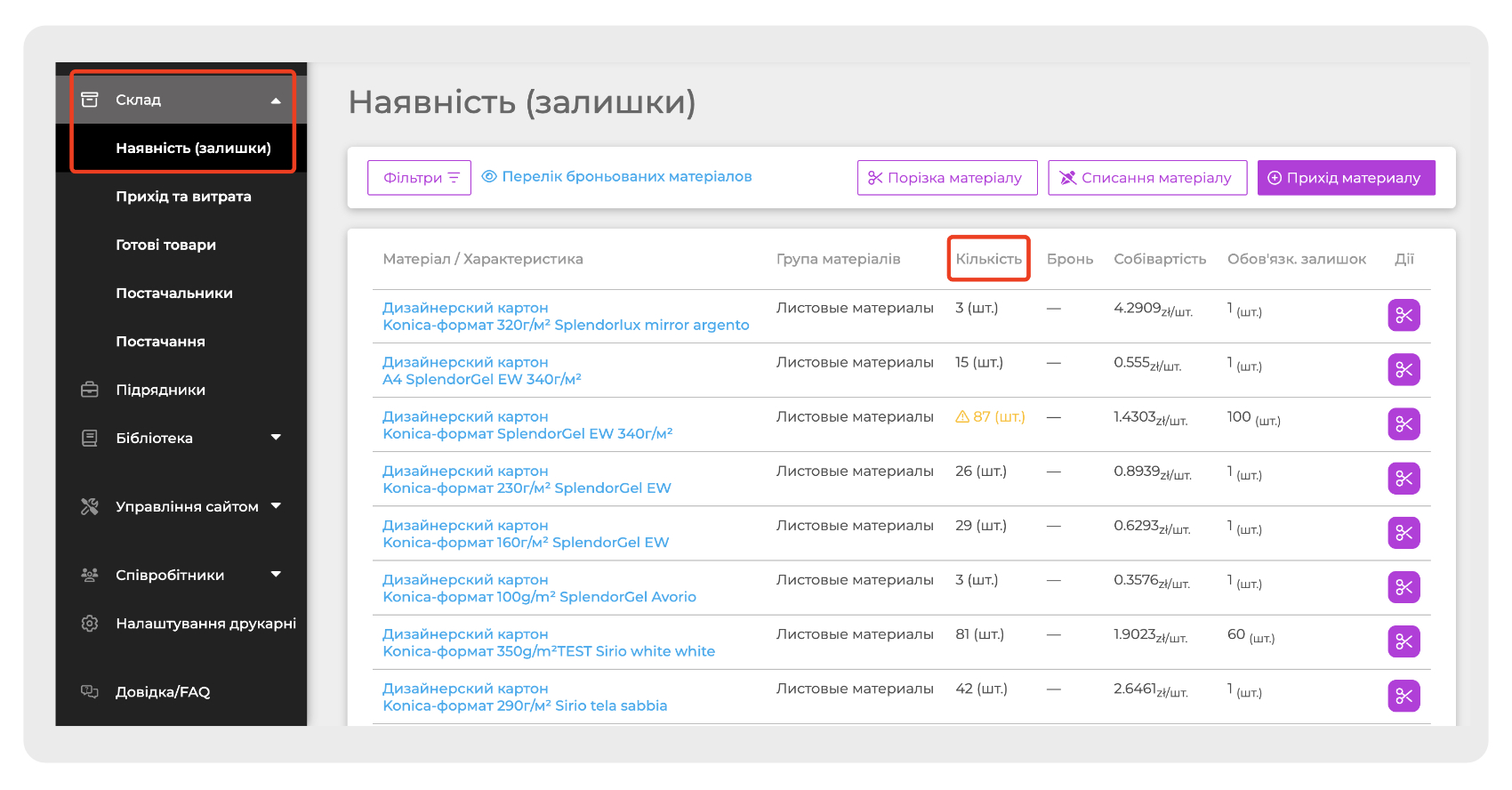Viewport: 1512px width, 790px height.
Task: Collapse the Склад menu section arrow
Action: click(276, 101)
